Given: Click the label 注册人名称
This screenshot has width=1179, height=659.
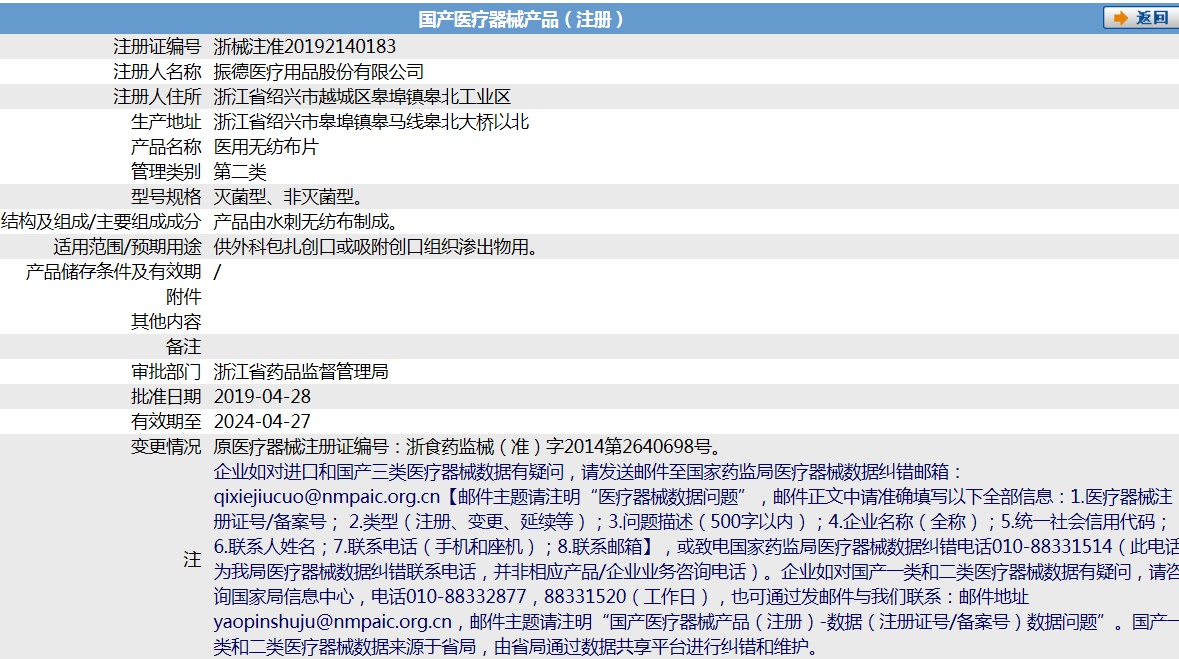Looking at the screenshot, I should pyautogui.click(x=157, y=71).
